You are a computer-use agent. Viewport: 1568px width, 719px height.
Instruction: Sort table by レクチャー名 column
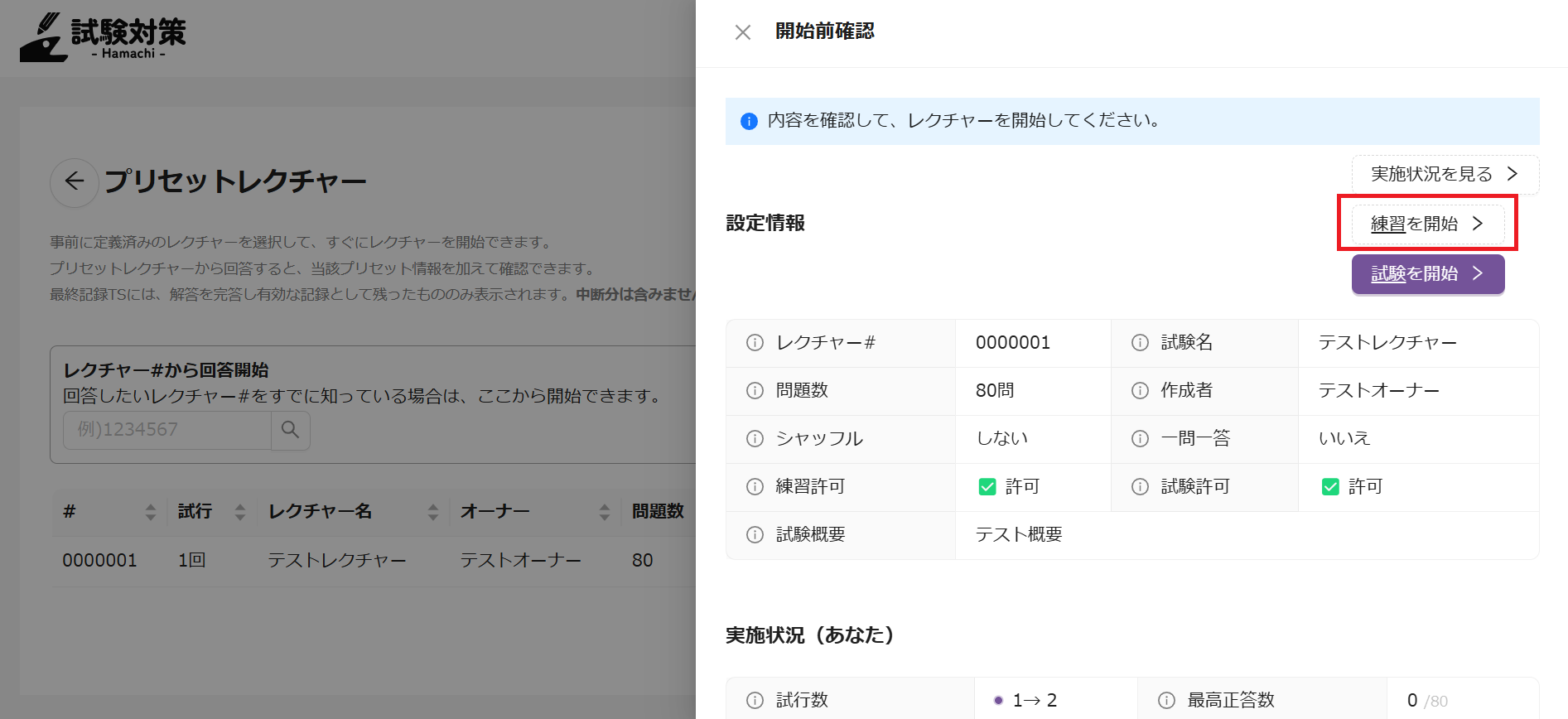[432, 512]
